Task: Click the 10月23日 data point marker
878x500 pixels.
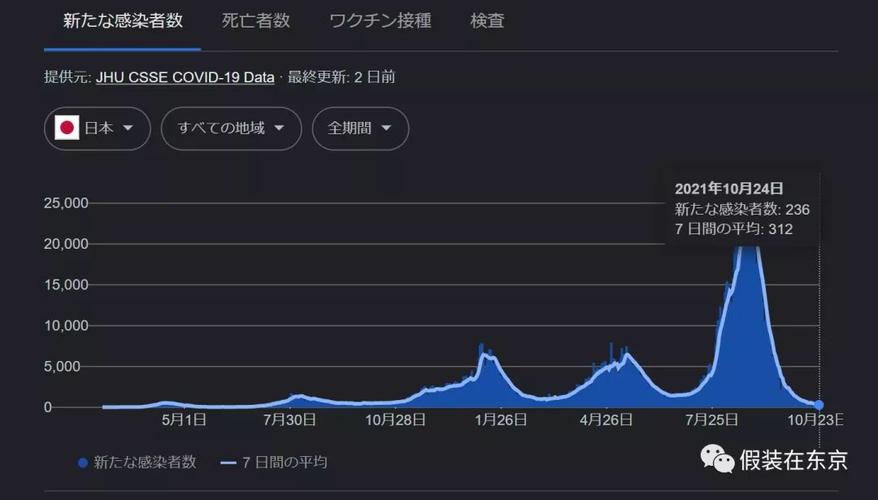Action: [x=819, y=405]
